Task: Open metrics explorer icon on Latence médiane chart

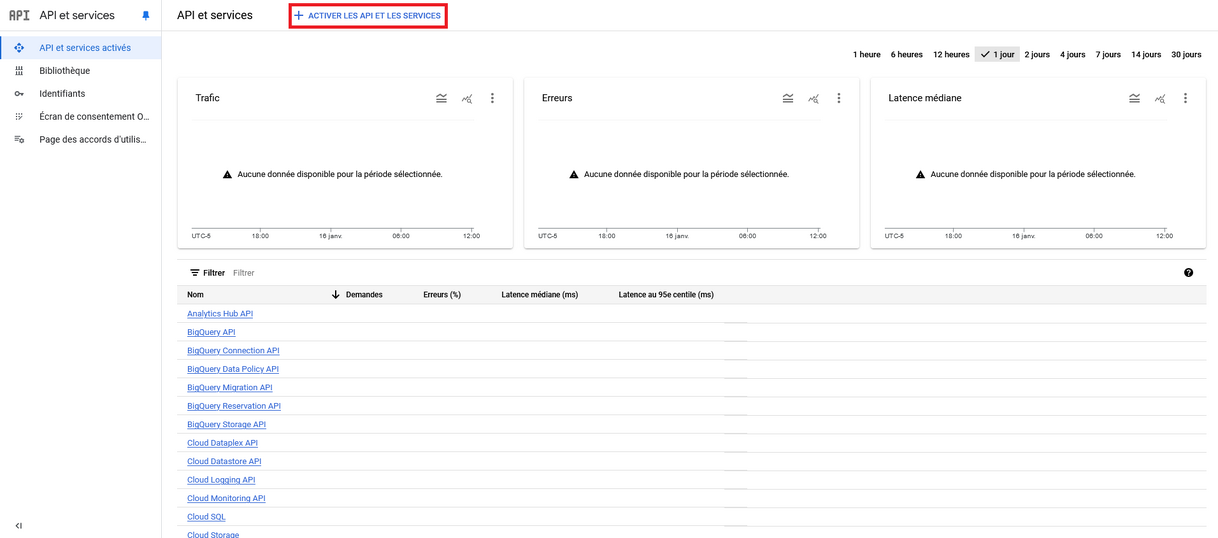Action: 1160,99
